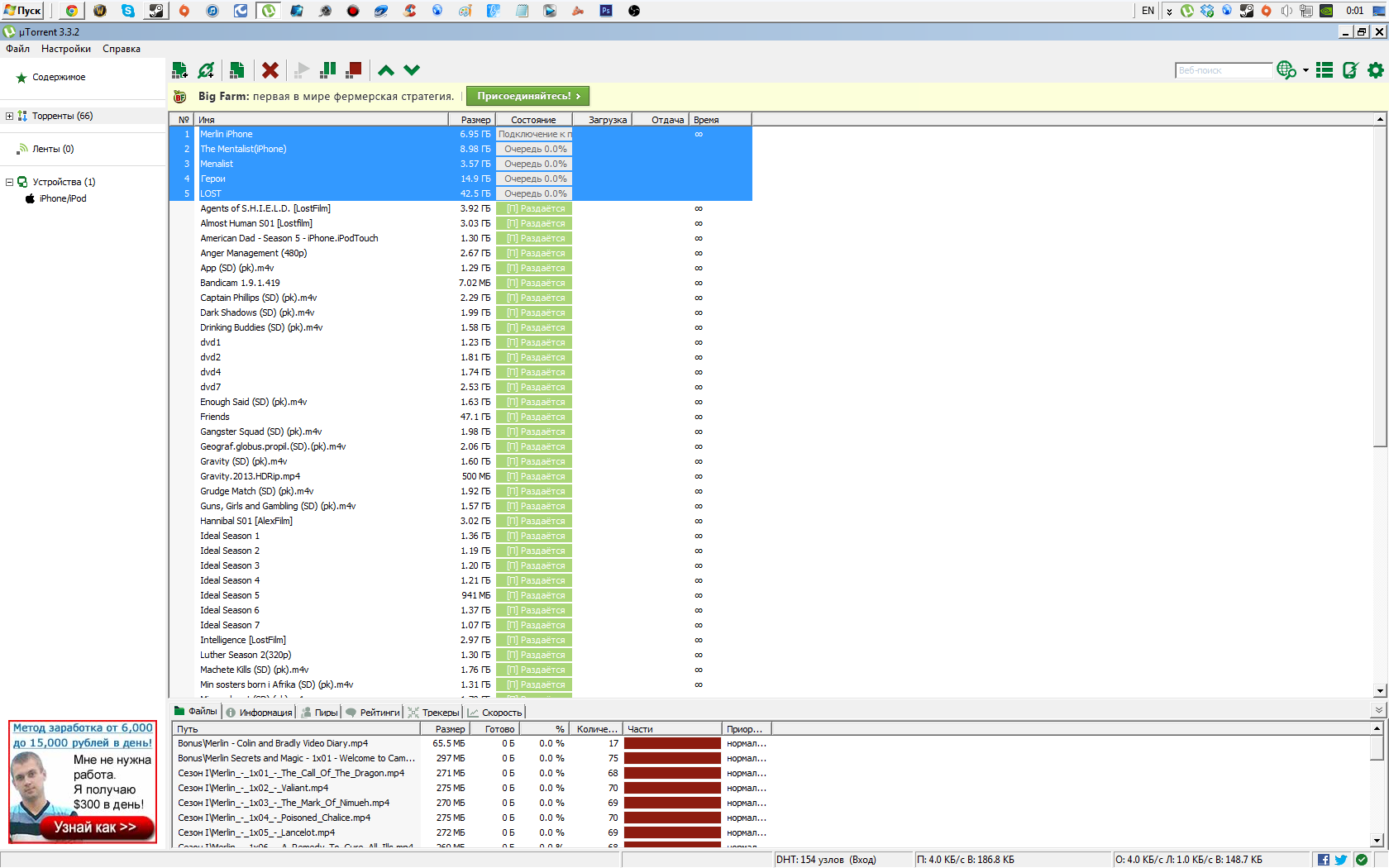The height and width of the screenshot is (868, 1389).
Task: Sort files by the Путь column header
Action: click(x=297, y=729)
